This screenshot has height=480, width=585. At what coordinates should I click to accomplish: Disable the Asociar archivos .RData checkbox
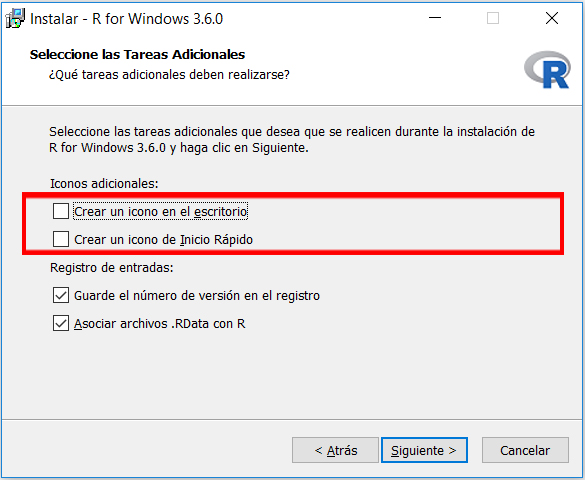point(61,323)
